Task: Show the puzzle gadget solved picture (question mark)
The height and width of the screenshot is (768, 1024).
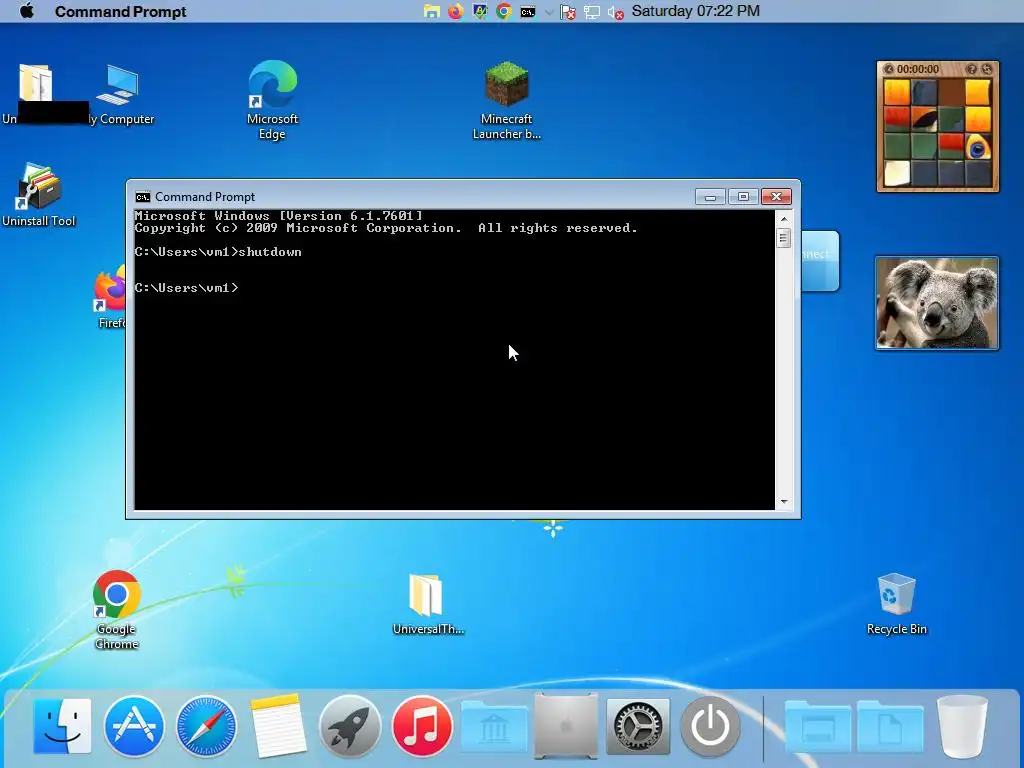Action: tap(972, 69)
